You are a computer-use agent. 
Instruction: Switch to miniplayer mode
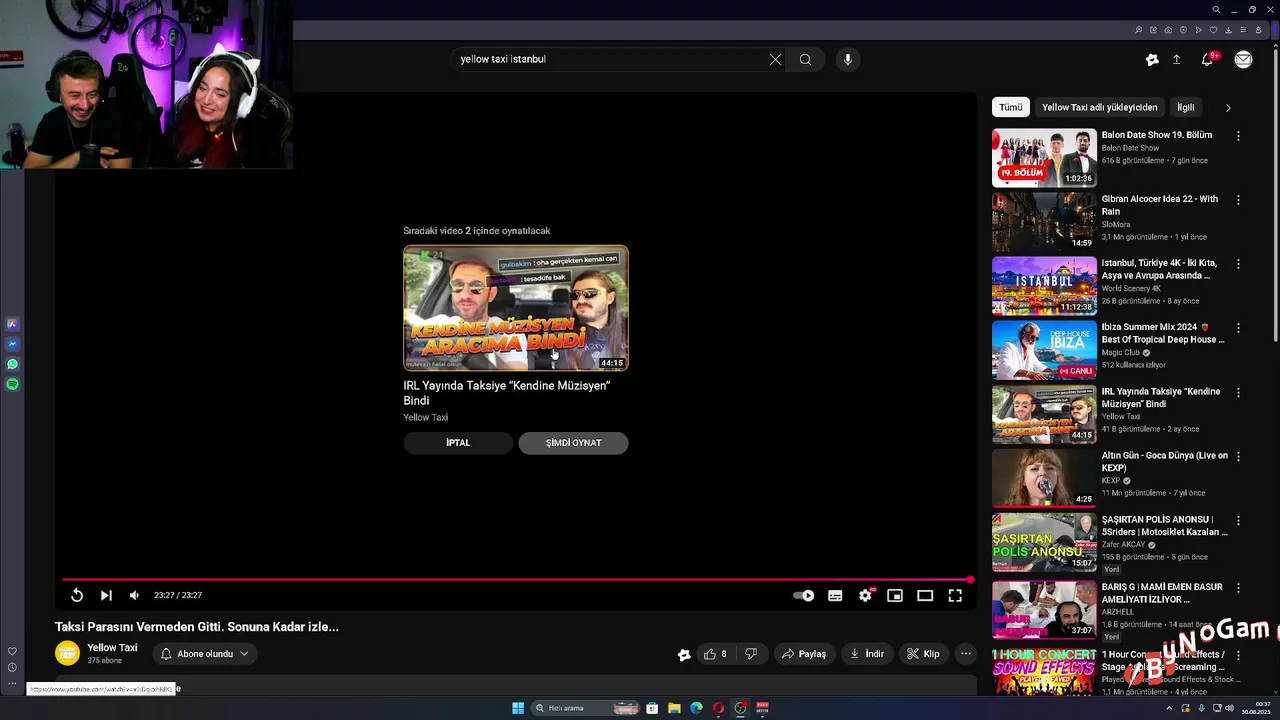(895, 595)
